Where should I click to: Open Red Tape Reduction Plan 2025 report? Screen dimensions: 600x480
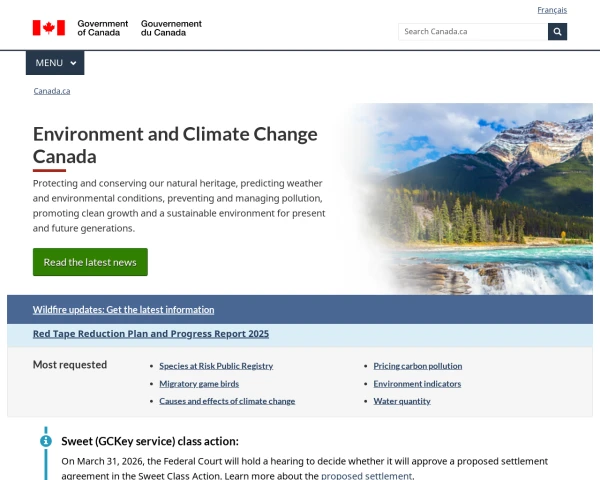(151, 334)
